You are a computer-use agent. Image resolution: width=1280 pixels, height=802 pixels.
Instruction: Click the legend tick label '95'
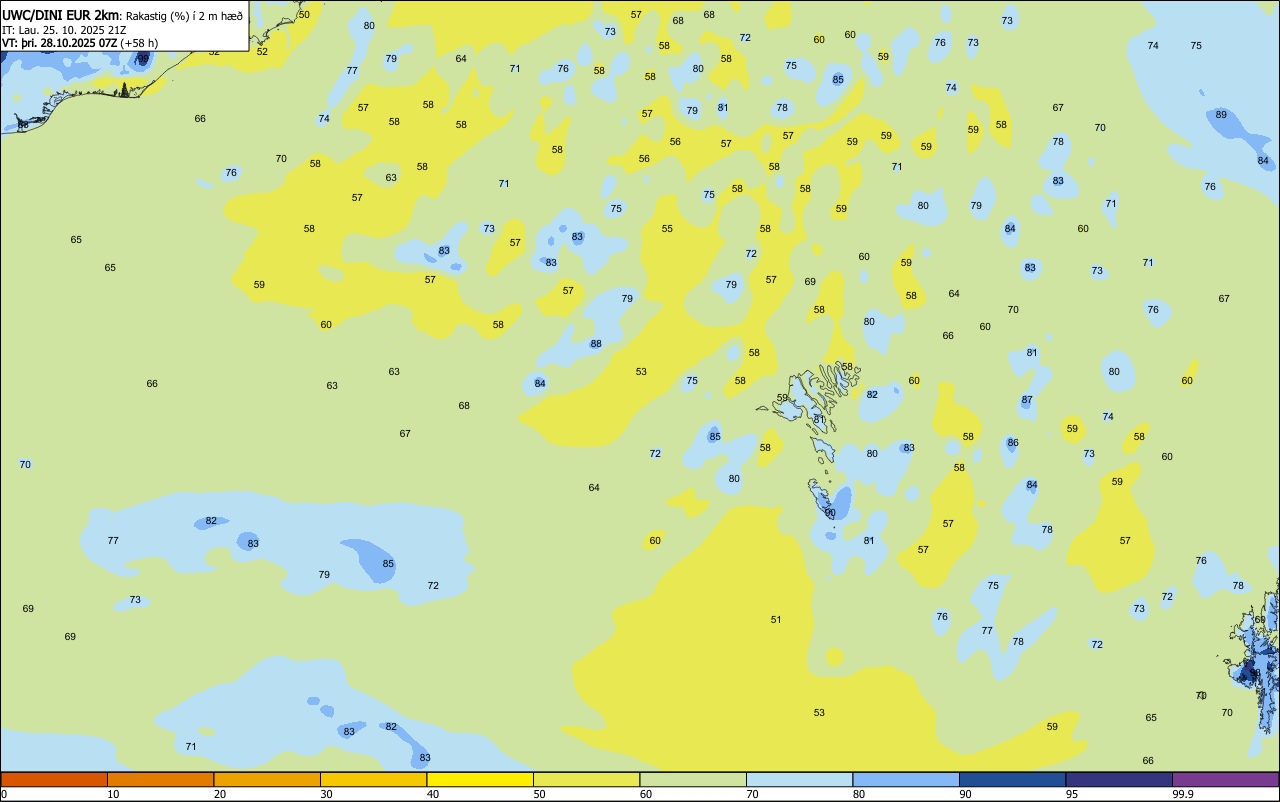coord(1071,794)
